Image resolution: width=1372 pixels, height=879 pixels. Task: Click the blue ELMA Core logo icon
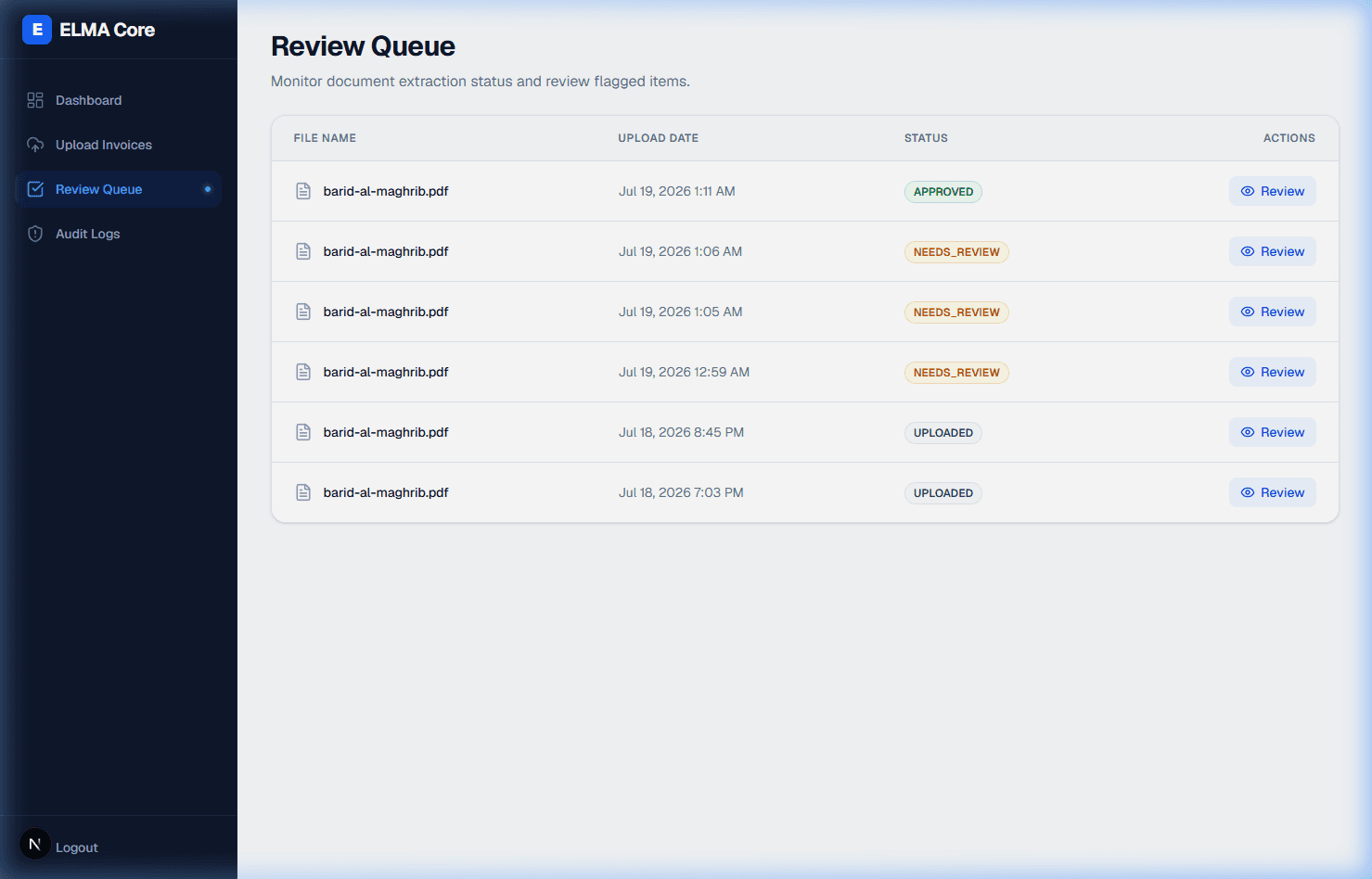pos(37,30)
